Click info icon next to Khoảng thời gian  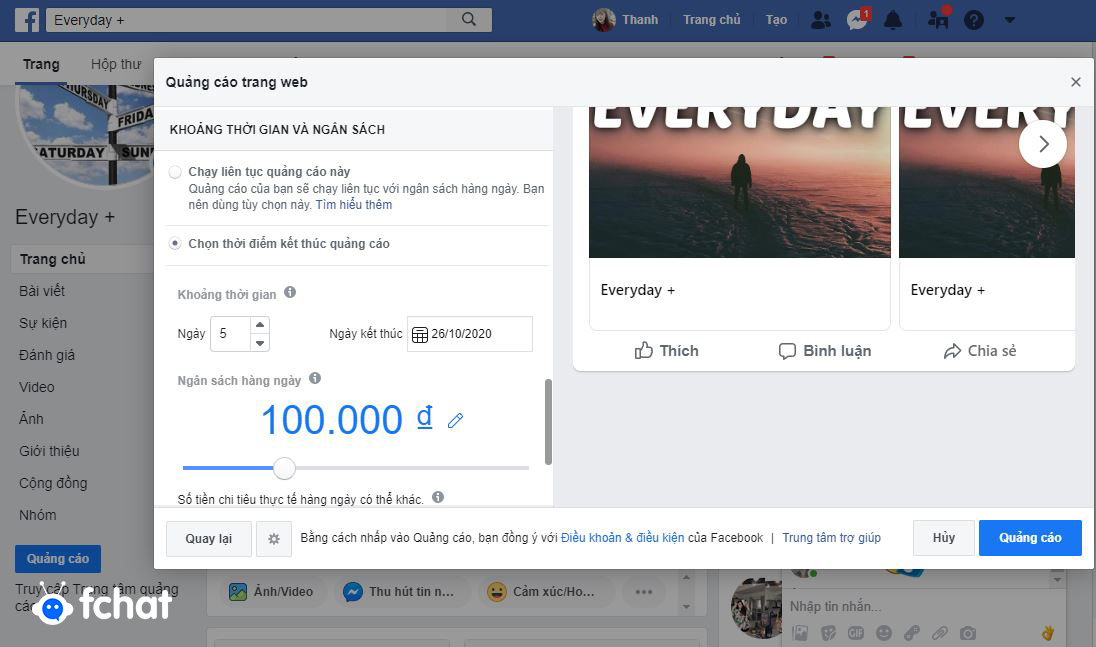290,293
